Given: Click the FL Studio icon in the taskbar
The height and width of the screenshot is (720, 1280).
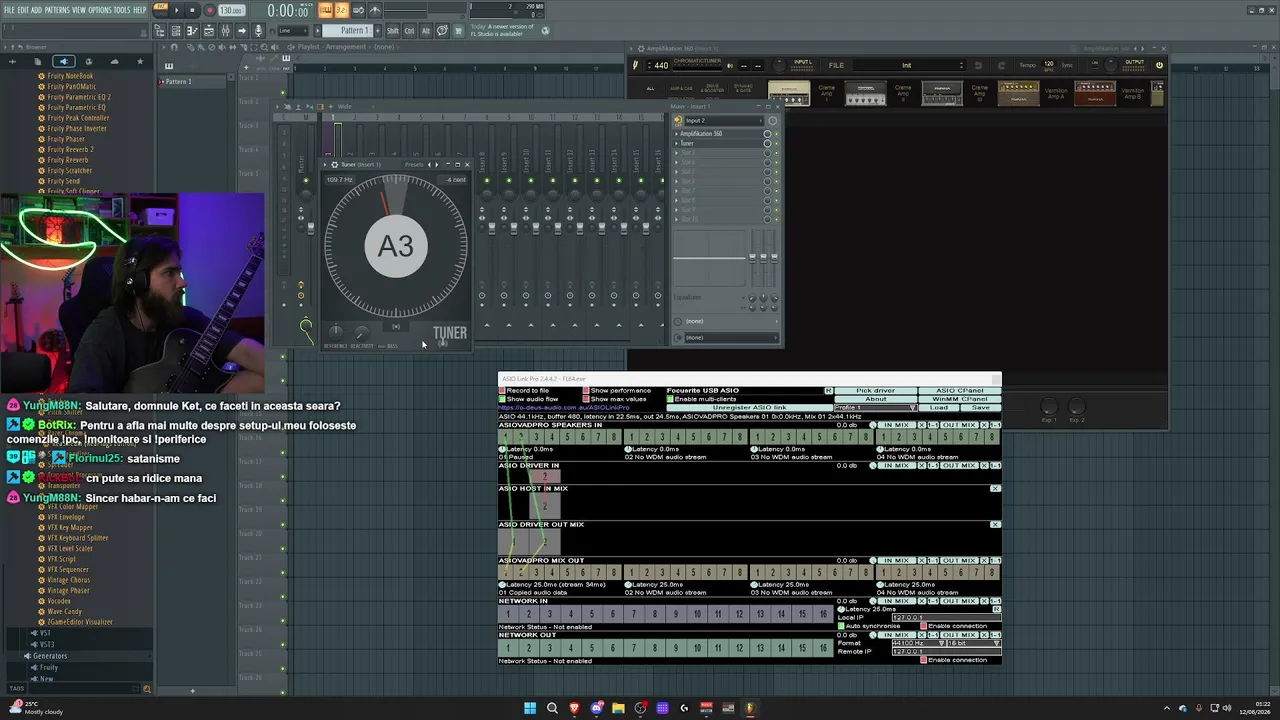Looking at the screenshot, I should click(750, 709).
